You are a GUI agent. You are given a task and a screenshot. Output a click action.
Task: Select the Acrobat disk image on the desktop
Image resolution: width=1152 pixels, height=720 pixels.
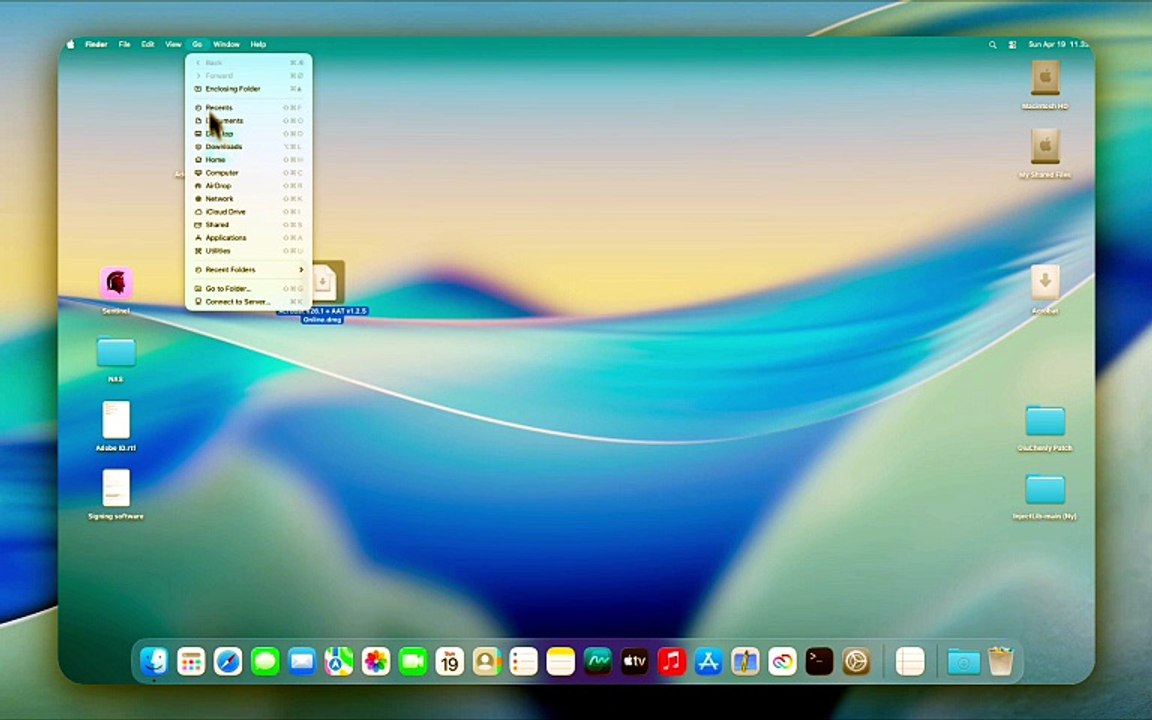[1045, 282]
